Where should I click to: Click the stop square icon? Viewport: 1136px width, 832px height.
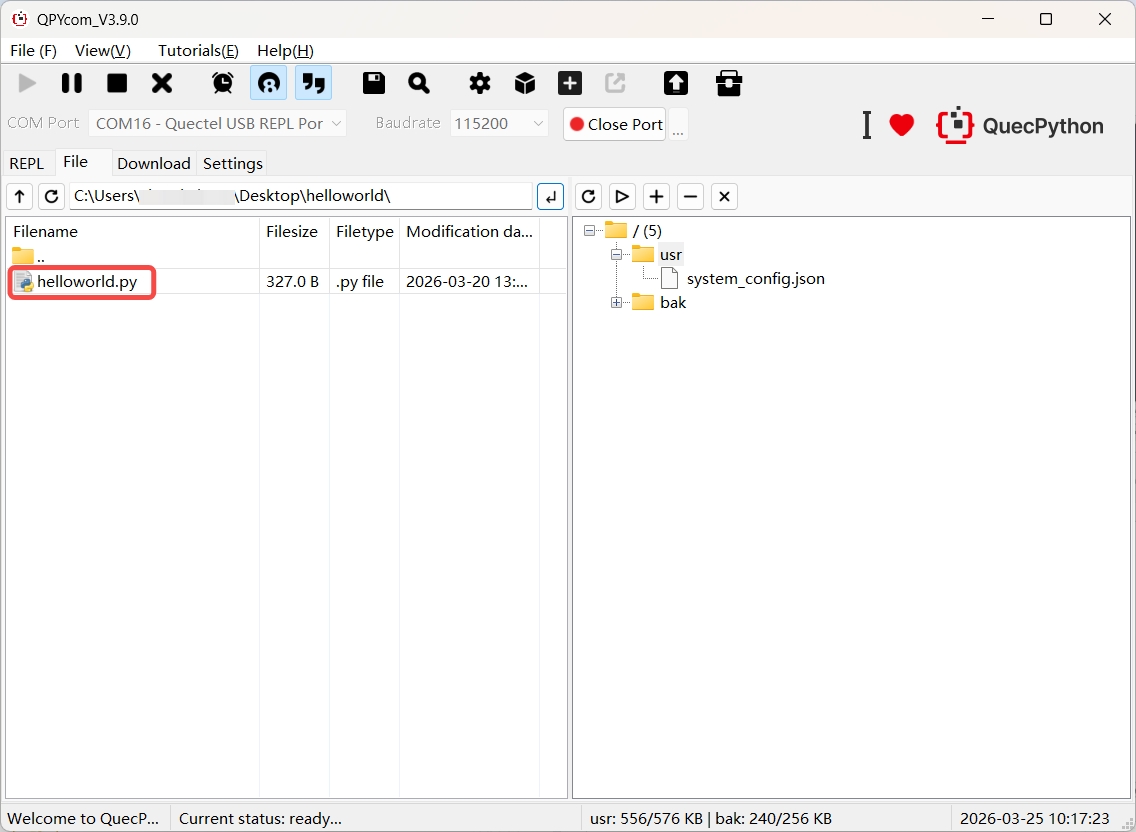coord(117,83)
